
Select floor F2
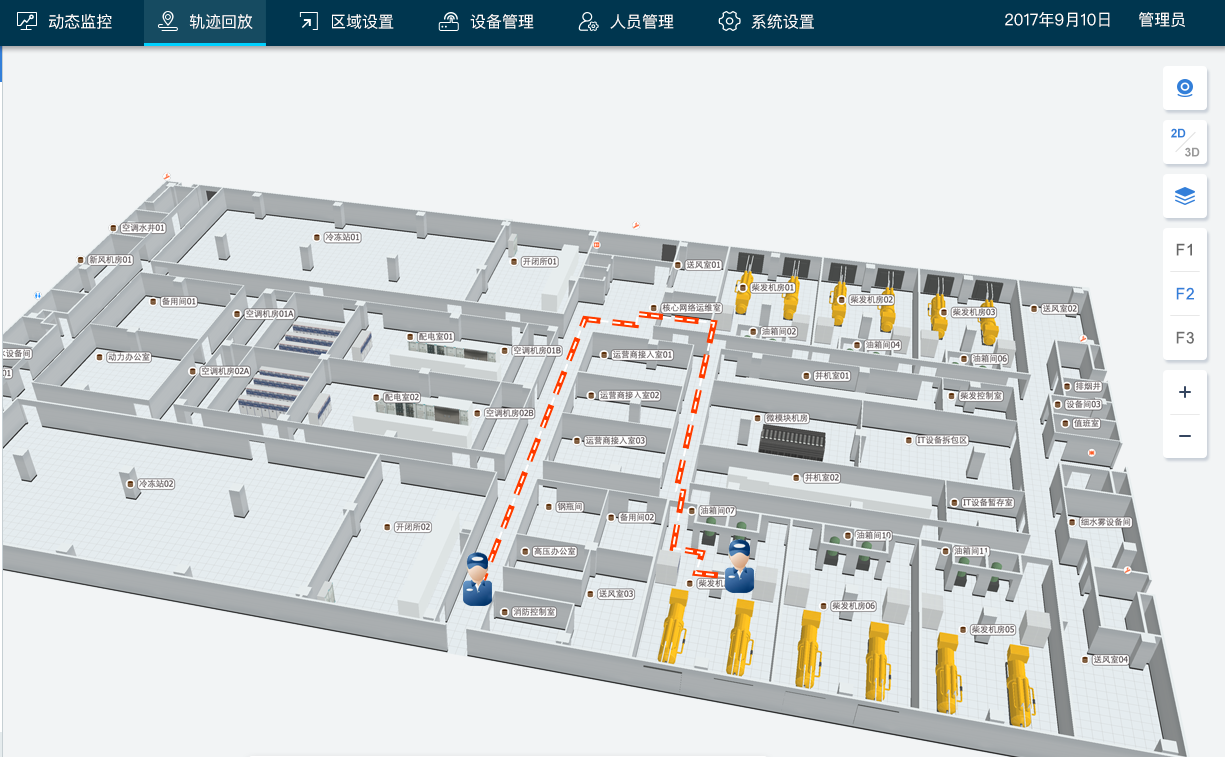[1185, 294]
